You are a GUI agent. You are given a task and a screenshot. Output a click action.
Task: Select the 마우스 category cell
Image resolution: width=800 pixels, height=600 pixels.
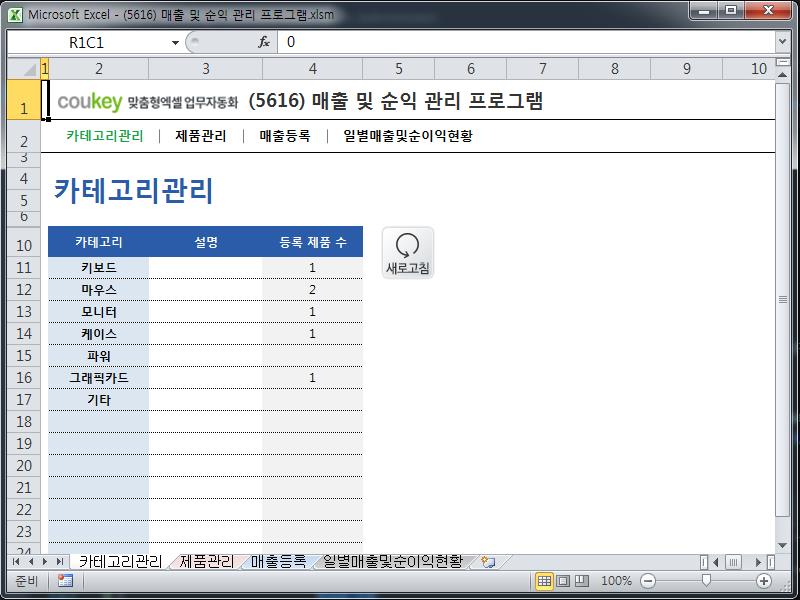click(x=98, y=290)
